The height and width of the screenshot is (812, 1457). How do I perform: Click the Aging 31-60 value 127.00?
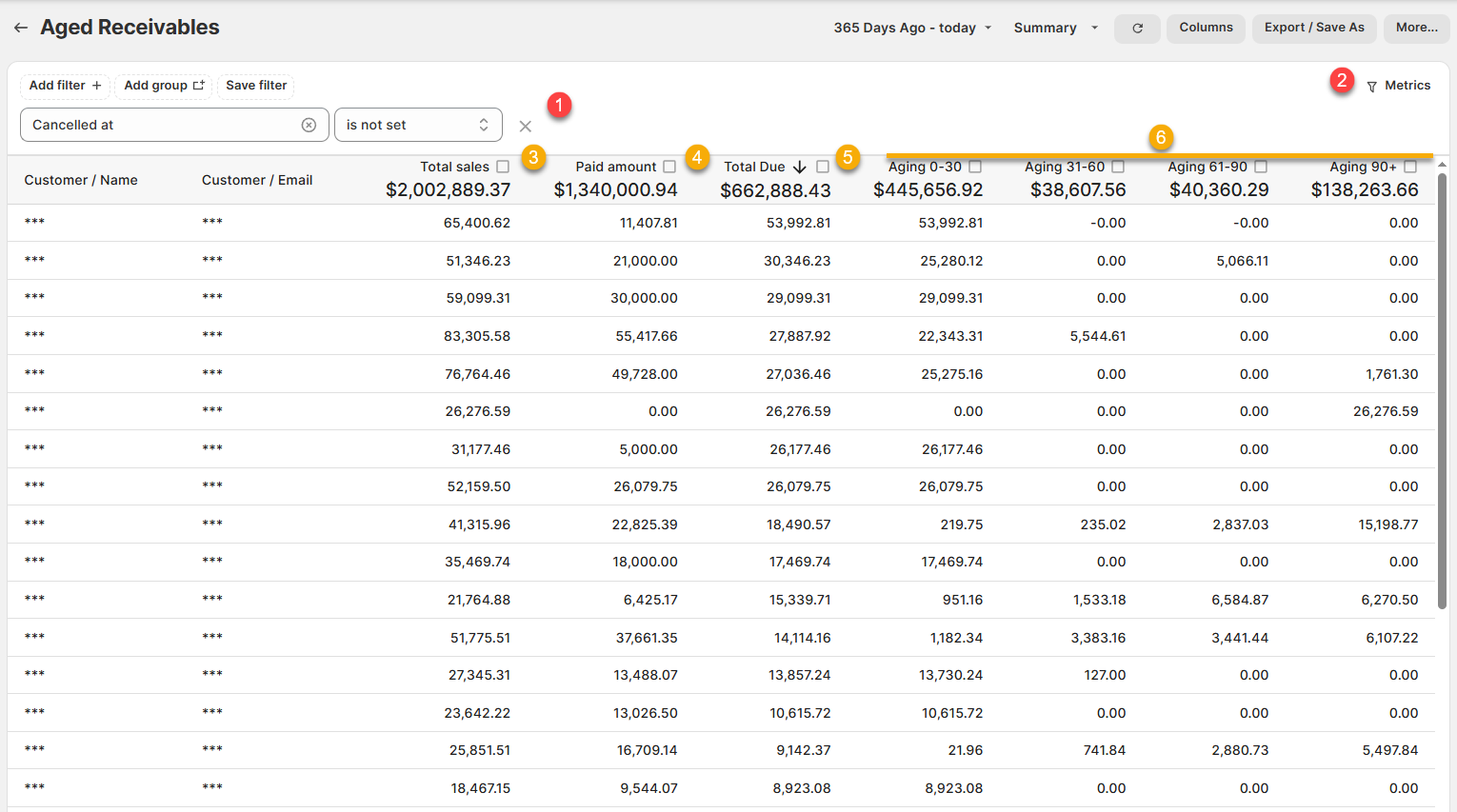tap(1105, 675)
